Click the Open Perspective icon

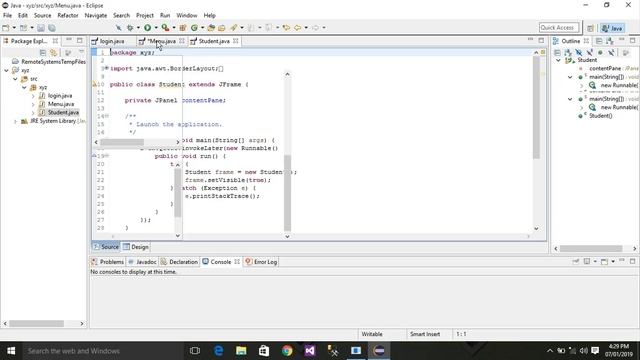coord(590,28)
